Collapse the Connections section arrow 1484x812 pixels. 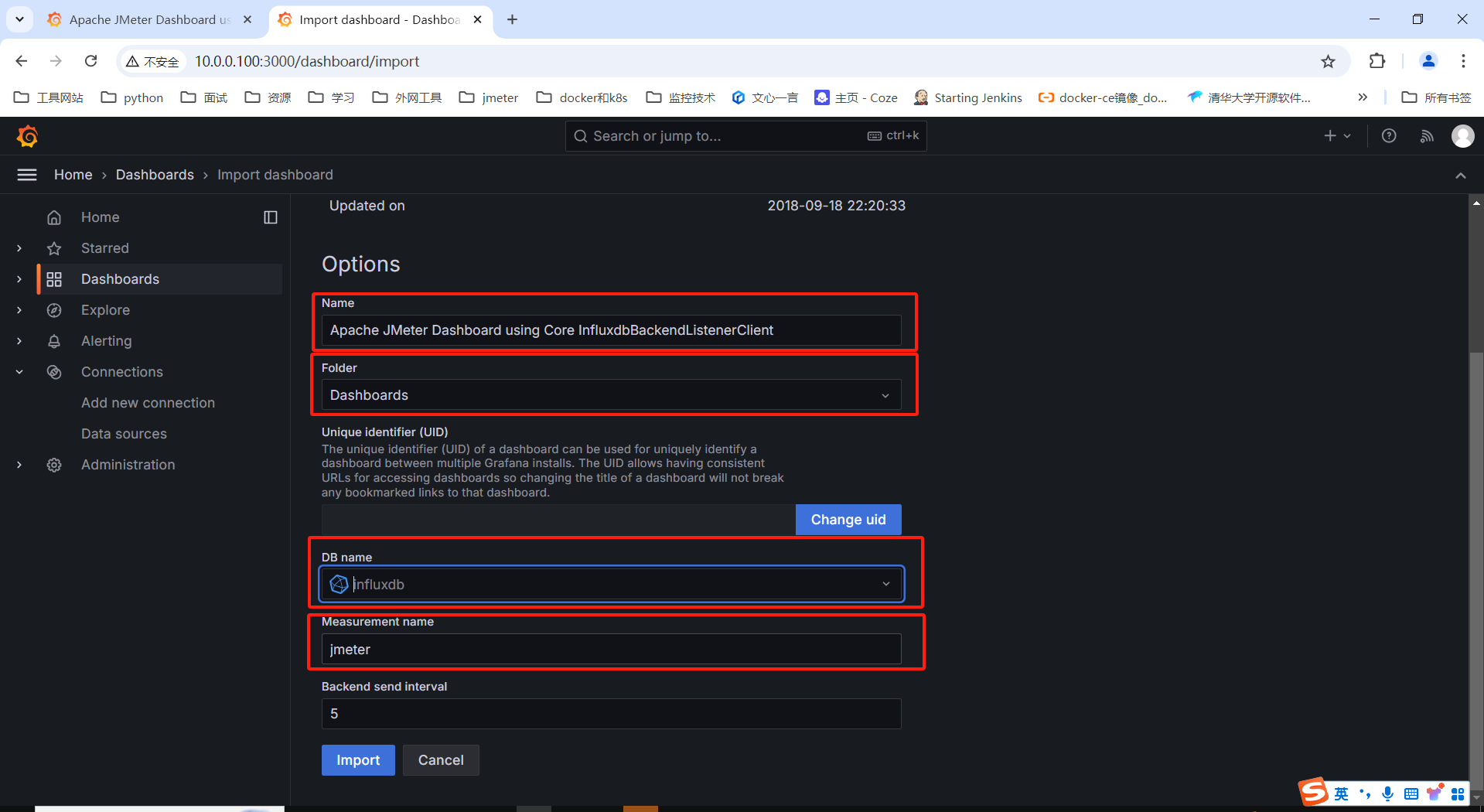tap(19, 372)
